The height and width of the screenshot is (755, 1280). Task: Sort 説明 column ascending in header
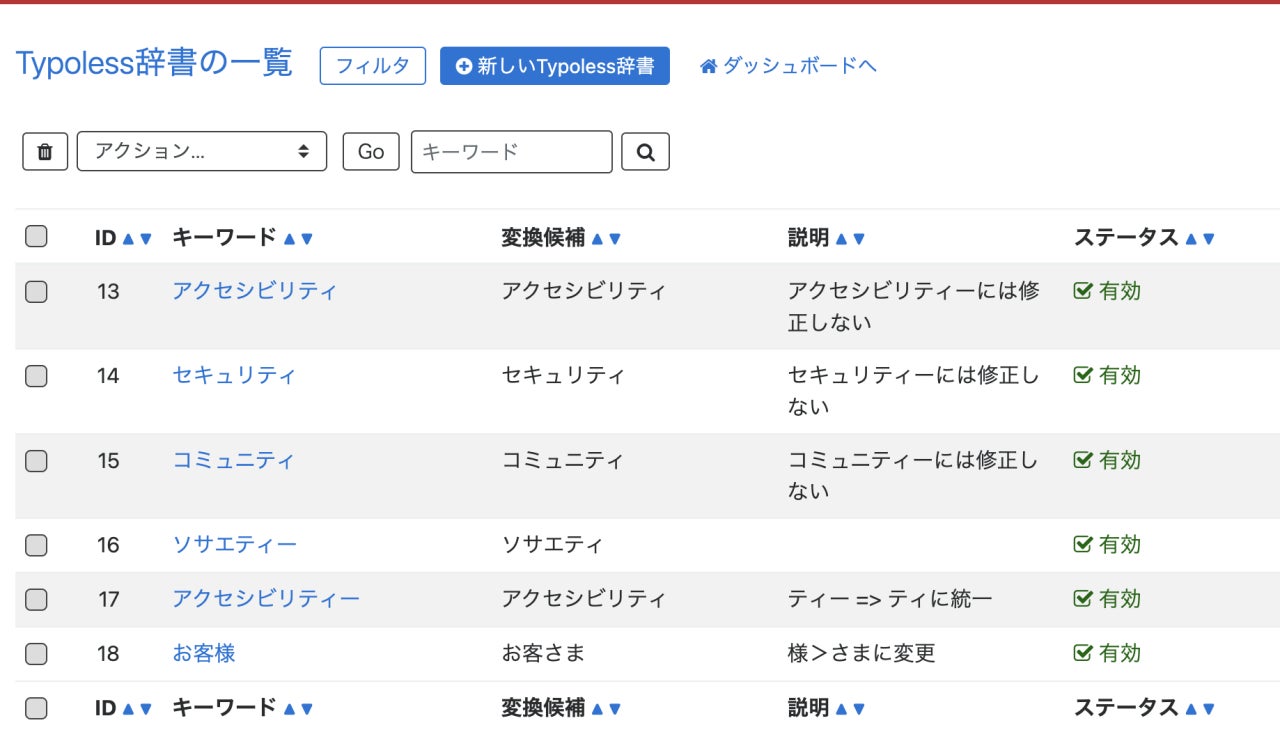(x=841, y=239)
